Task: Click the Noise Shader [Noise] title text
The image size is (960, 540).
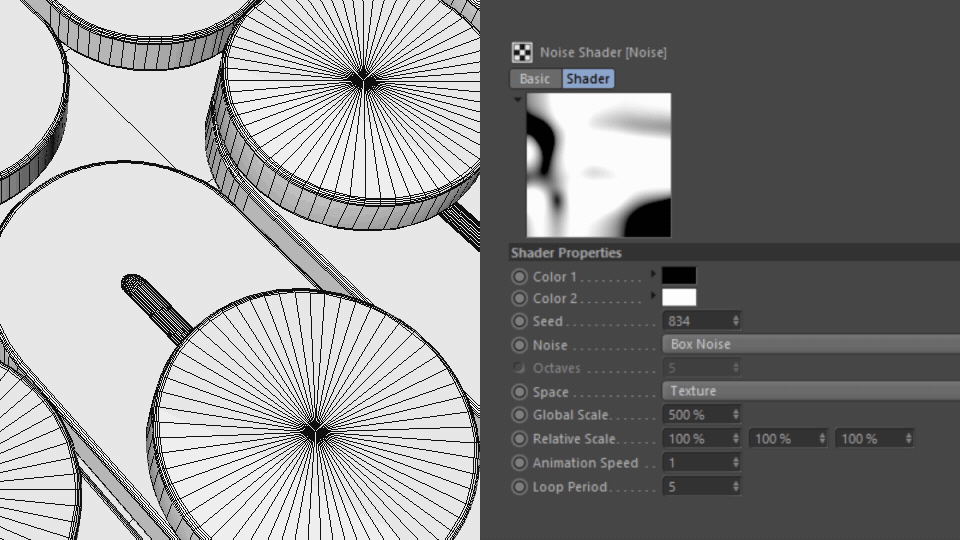Action: (x=603, y=53)
